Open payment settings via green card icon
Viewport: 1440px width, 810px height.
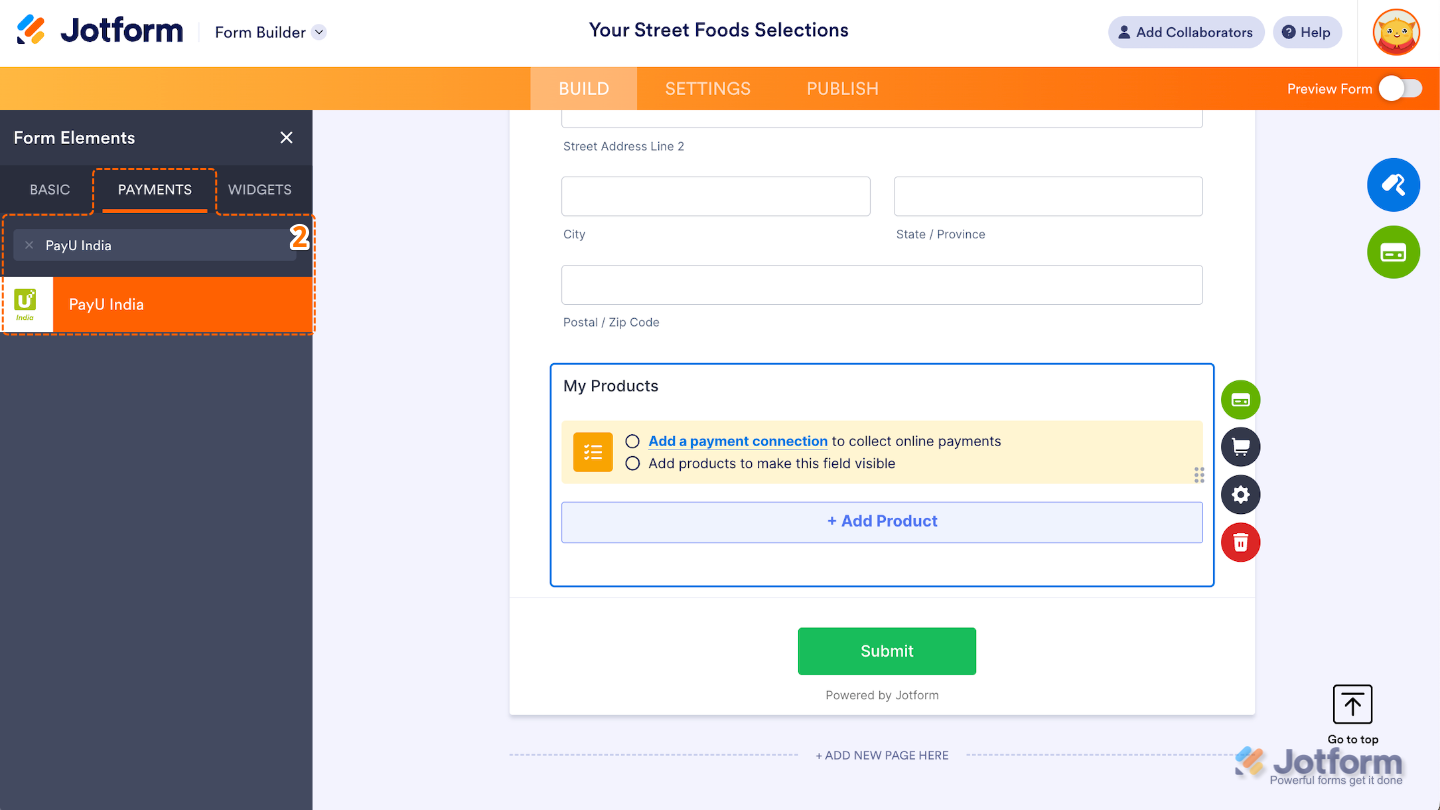tap(1393, 252)
